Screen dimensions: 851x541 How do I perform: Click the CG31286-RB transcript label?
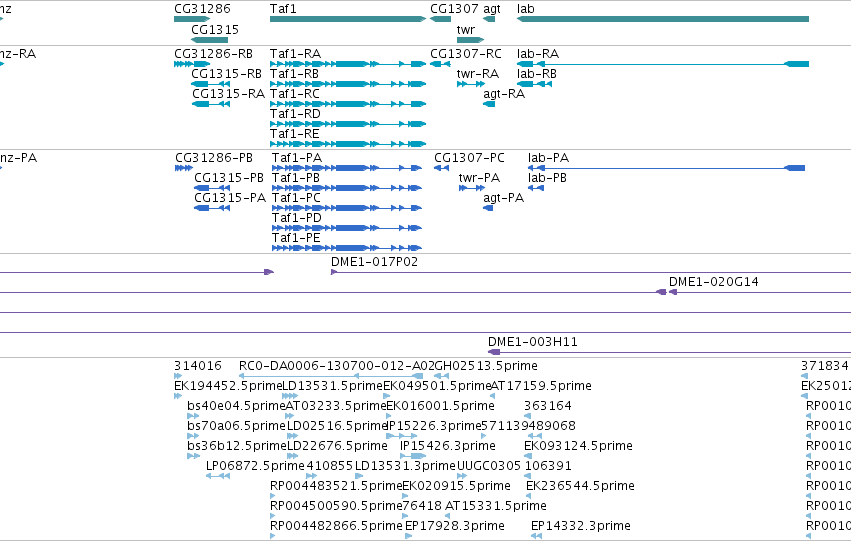(x=213, y=54)
